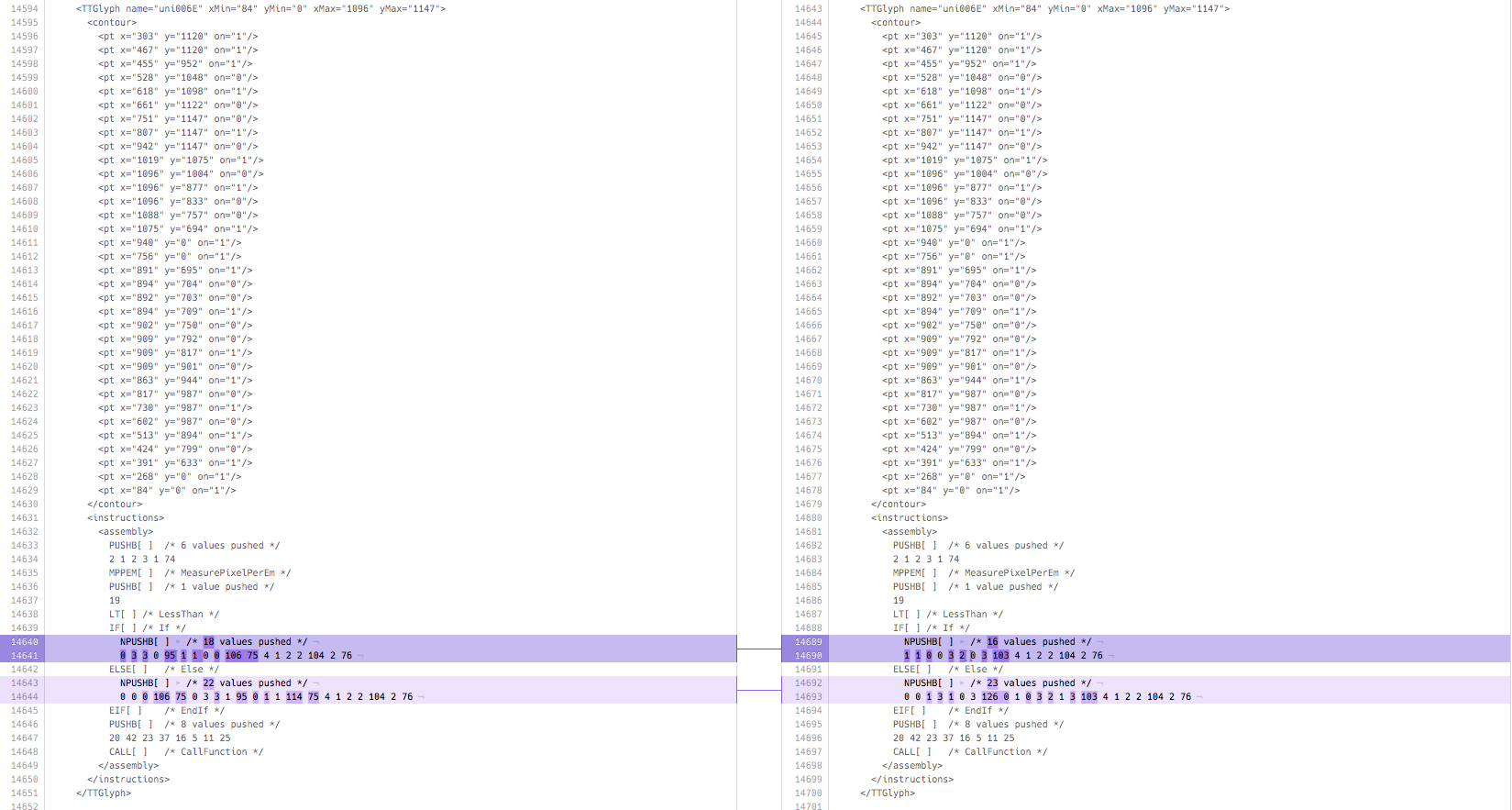Click line number 14632
1512x810 pixels.
coord(25,532)
